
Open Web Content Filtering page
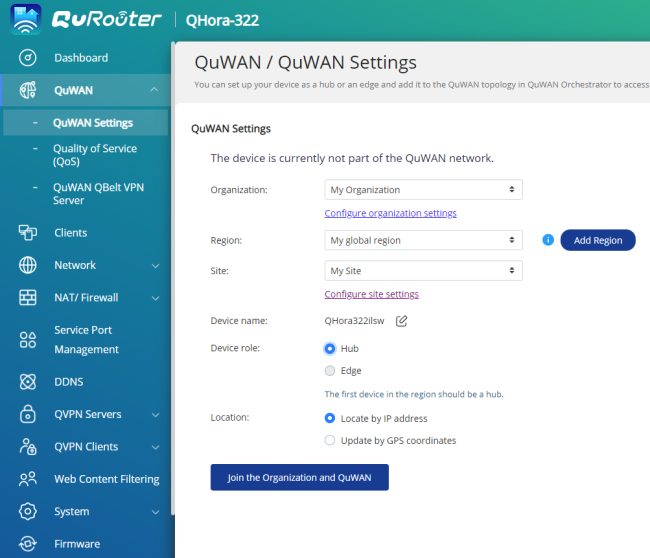coord(107,479)
